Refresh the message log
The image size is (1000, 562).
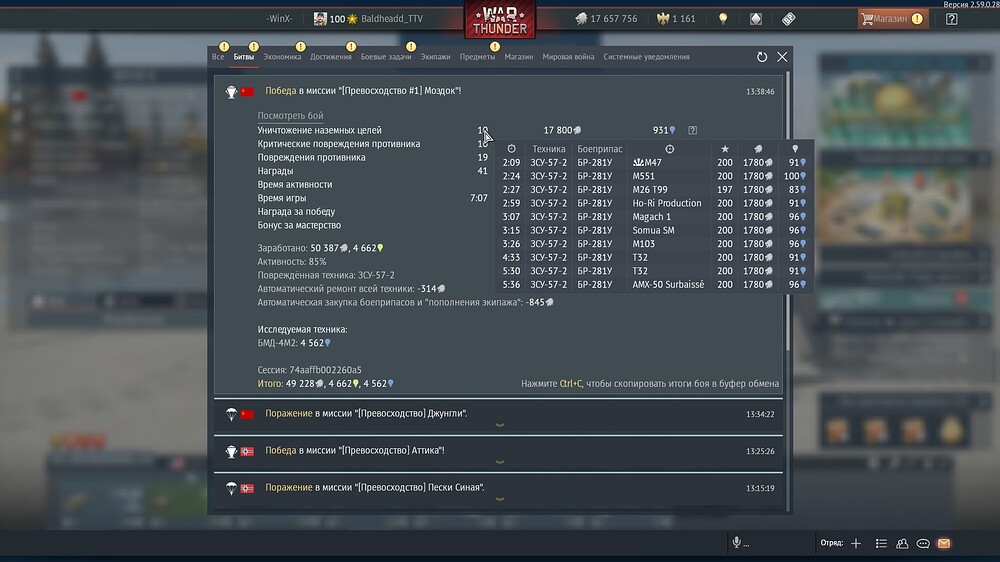[x=761, y=57]
